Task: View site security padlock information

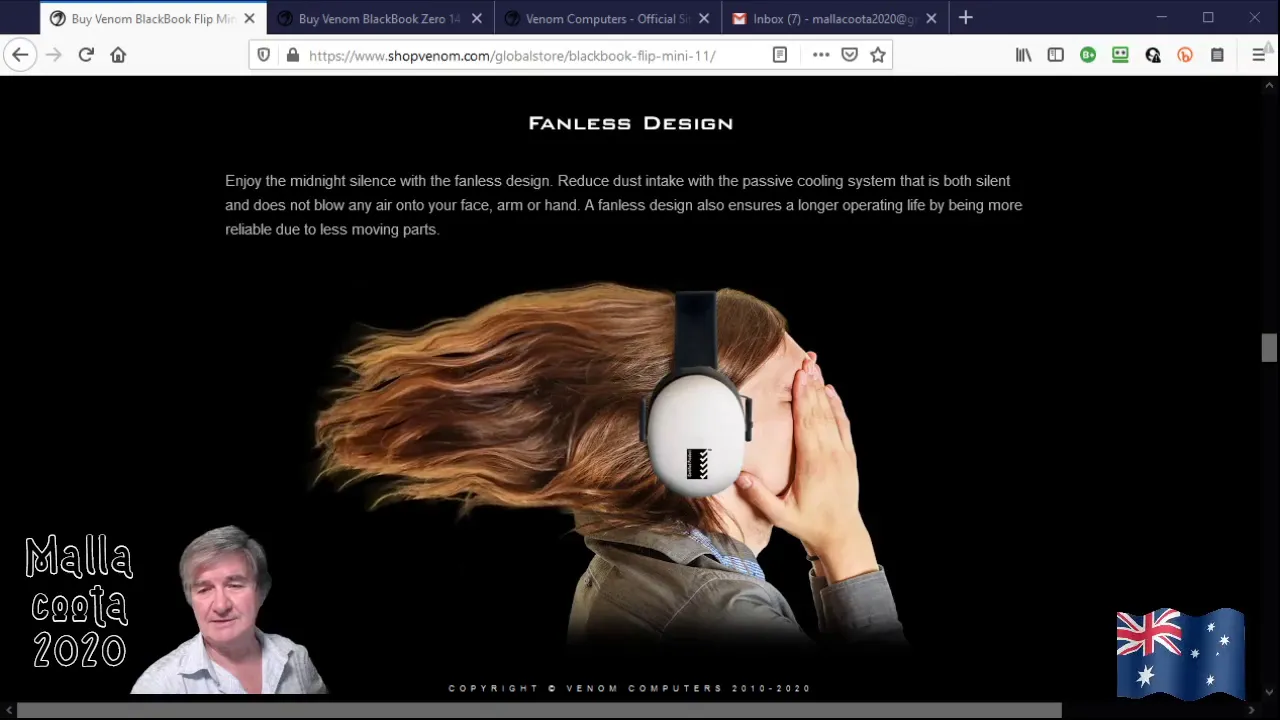Action: (x=292, y=55)
